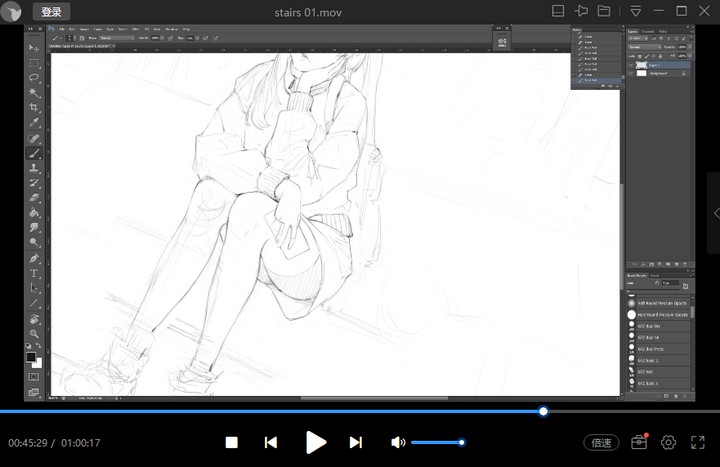Toggle Quick Mask mode icon
The height and width of the screenshot is (467, 720).
click(x=34, y=377)
